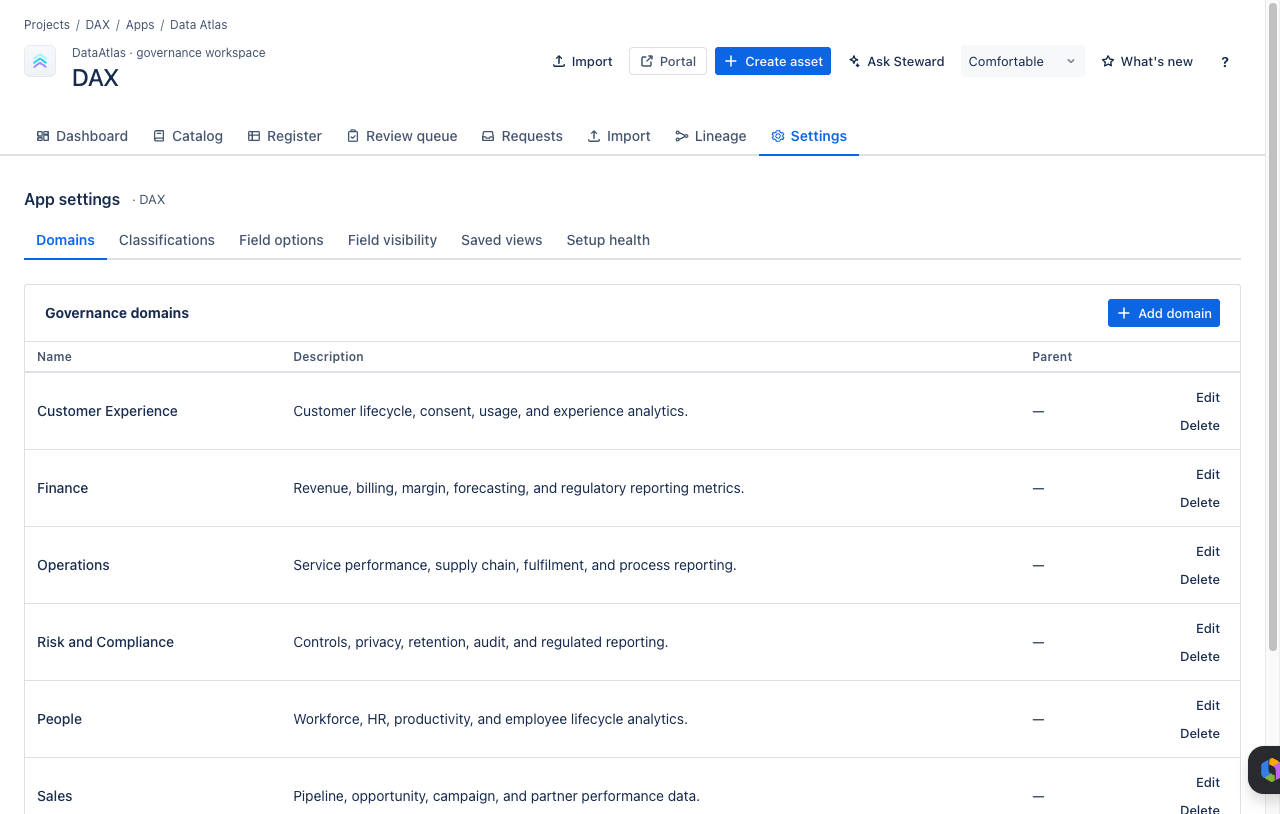The width and height of the screenshot is (1280, 814).
Task: Open Ask Steward assistant
Action: point(896,61)
